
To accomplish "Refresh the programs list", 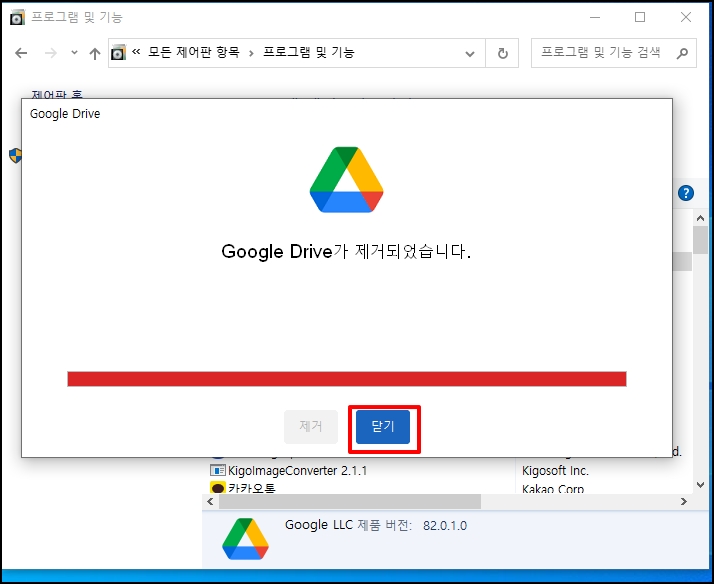I will (502, 53).
